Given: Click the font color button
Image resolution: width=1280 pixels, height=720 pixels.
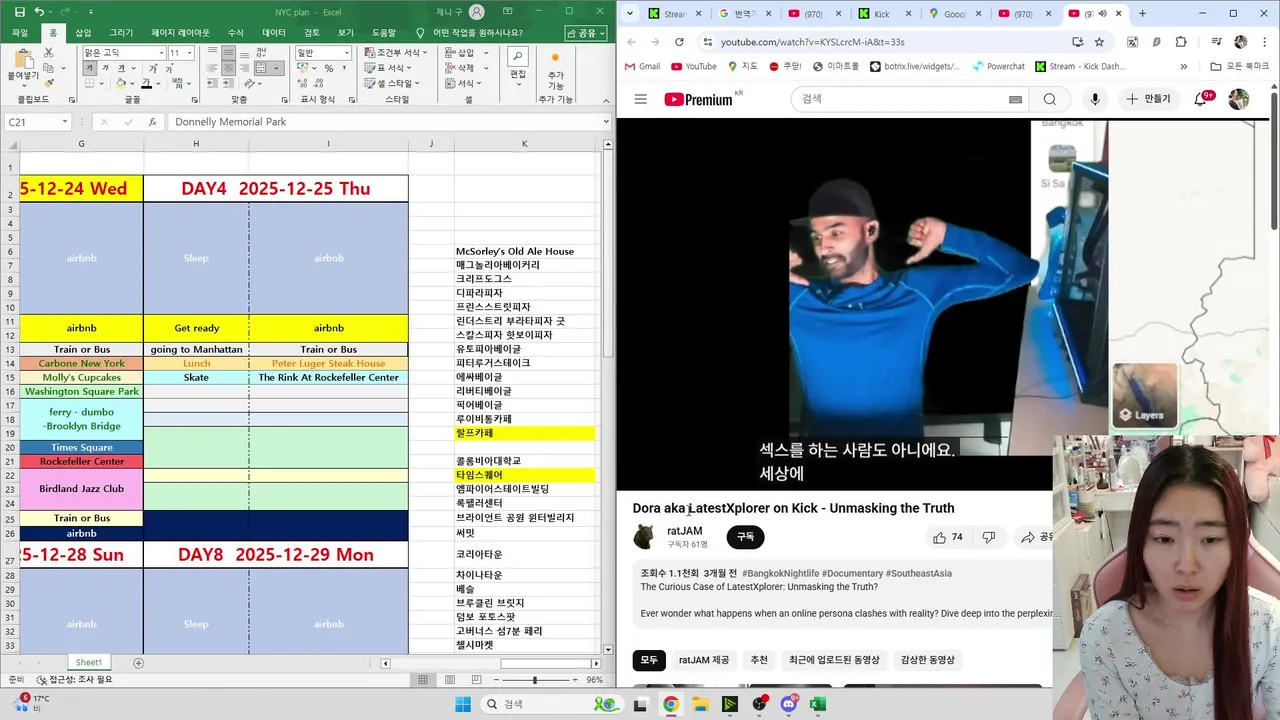Looking at the screenshot, I should [x=147, y=84].
